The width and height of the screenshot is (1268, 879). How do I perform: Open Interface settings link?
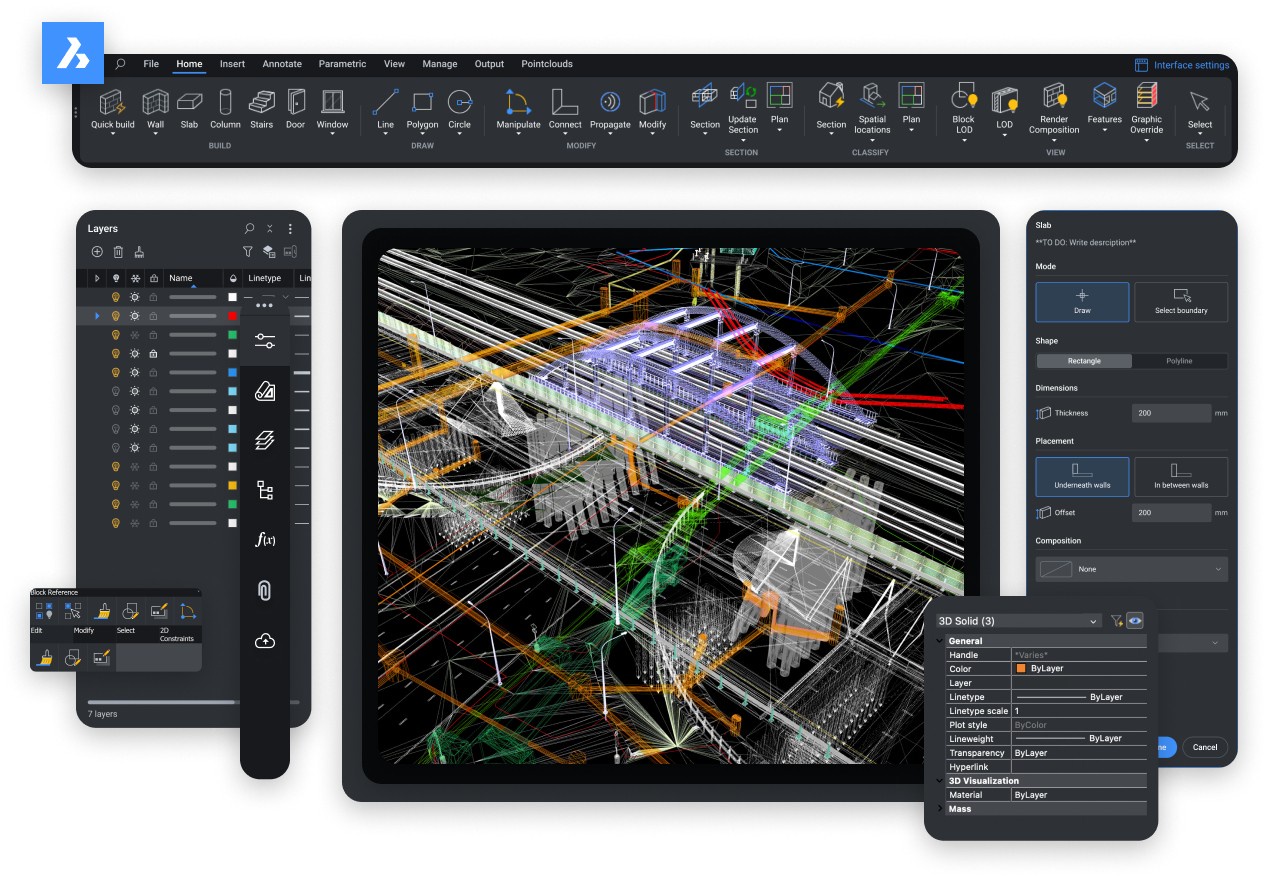[1182, 65]
